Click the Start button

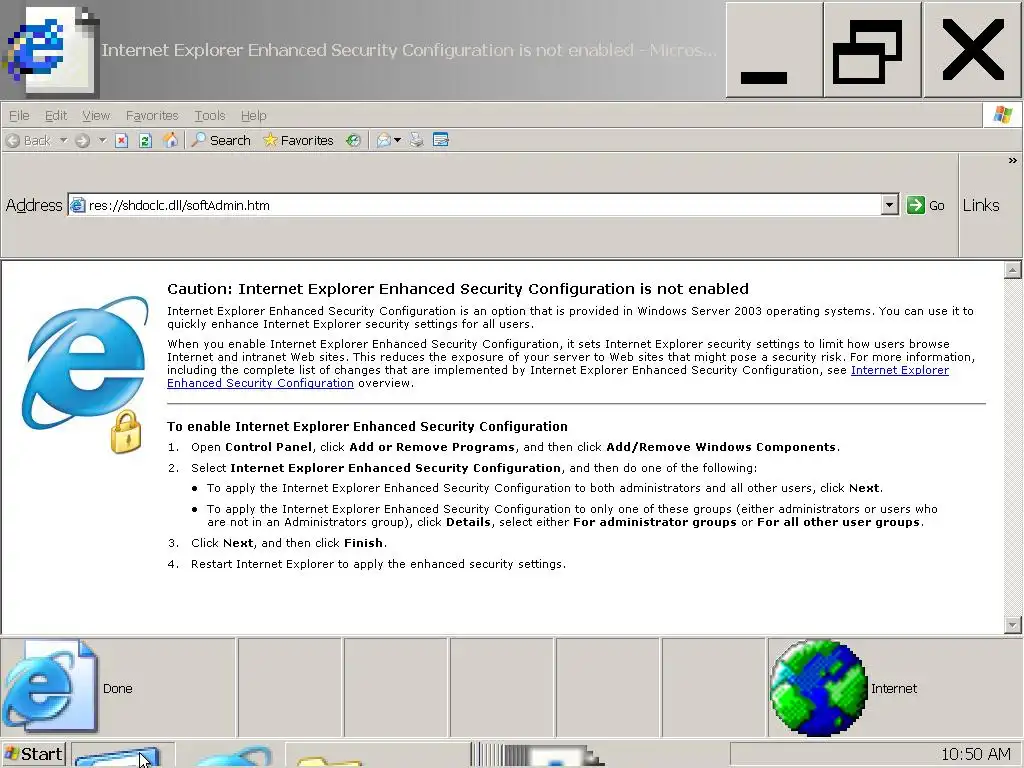[33, 754]
